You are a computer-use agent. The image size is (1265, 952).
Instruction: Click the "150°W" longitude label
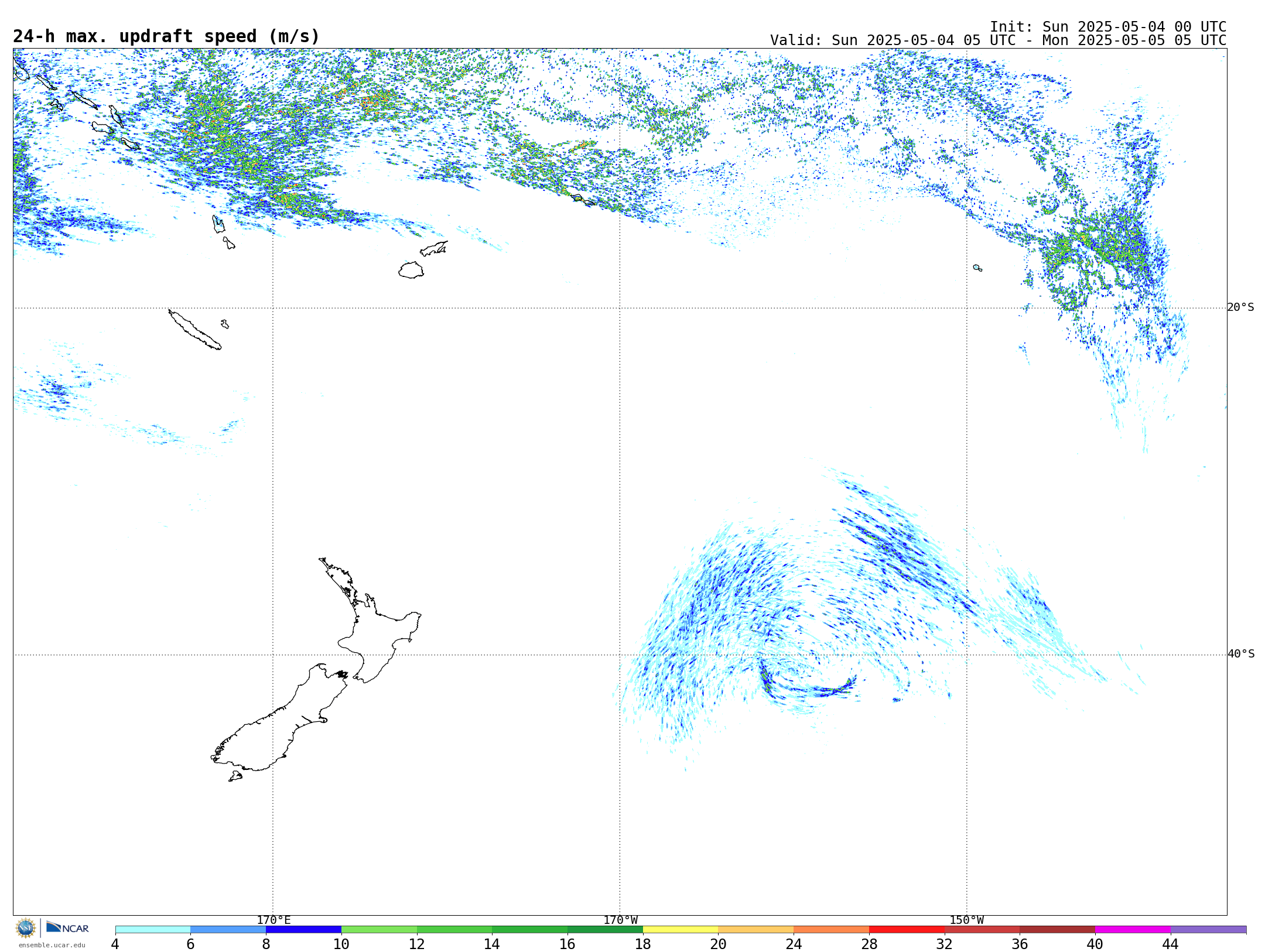tap(966, 920)
